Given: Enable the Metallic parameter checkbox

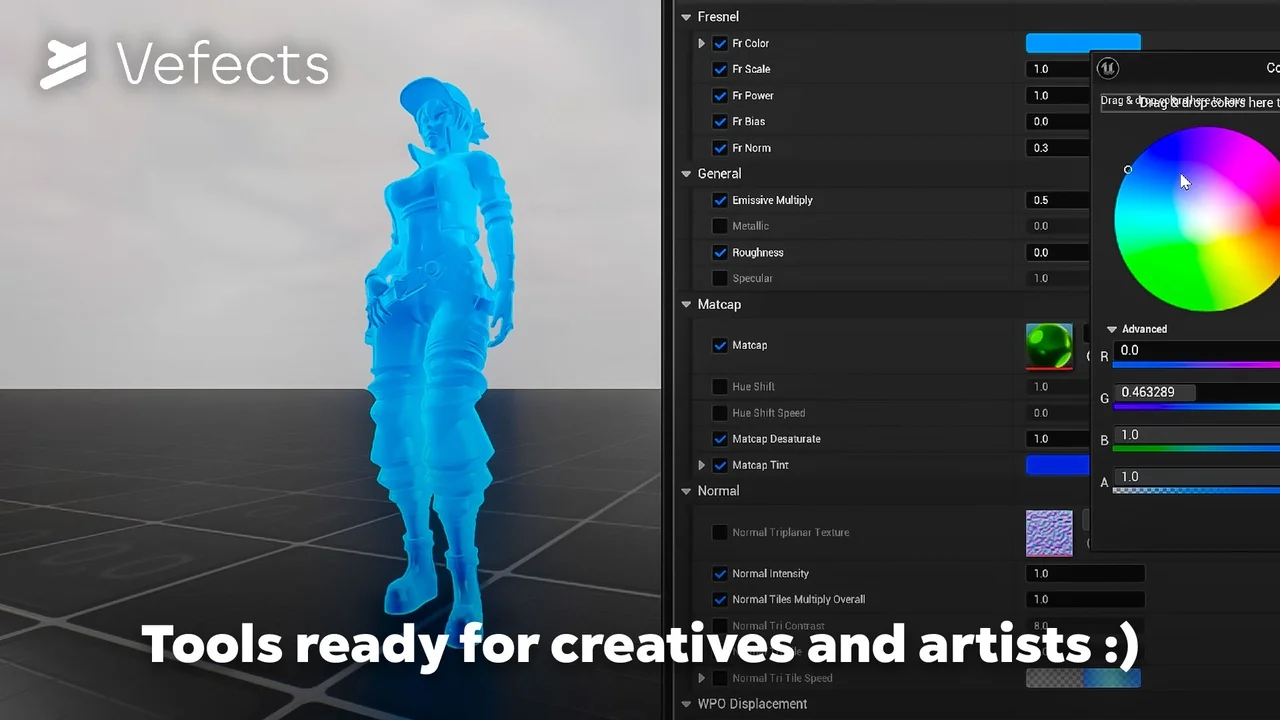Looking at the screenshot, I should click(x=720, y=226).
